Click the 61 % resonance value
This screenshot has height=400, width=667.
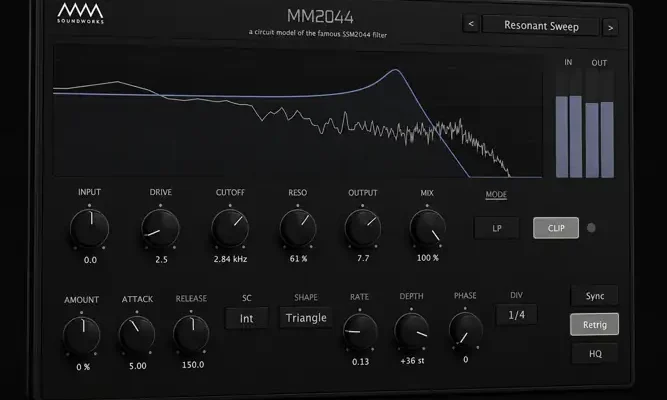tap(298, 259)
